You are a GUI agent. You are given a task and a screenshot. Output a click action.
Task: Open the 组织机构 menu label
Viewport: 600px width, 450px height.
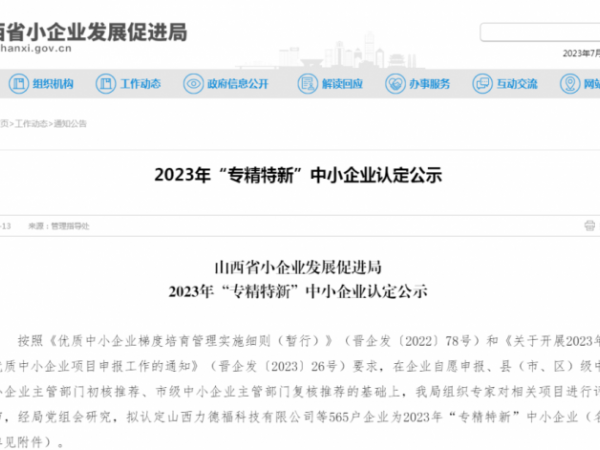click(x=53, y=84)
